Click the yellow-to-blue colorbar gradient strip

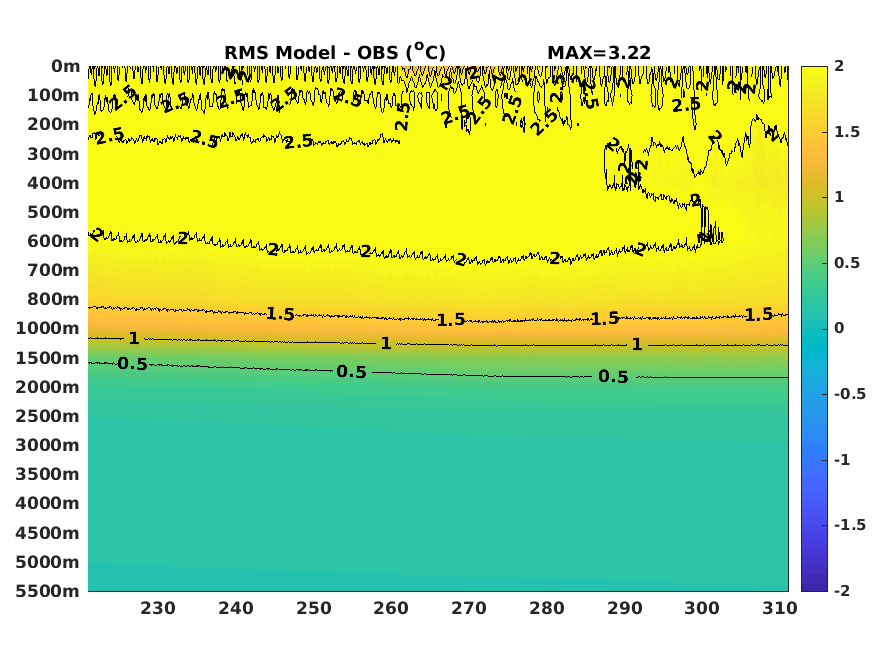[814, 329]
